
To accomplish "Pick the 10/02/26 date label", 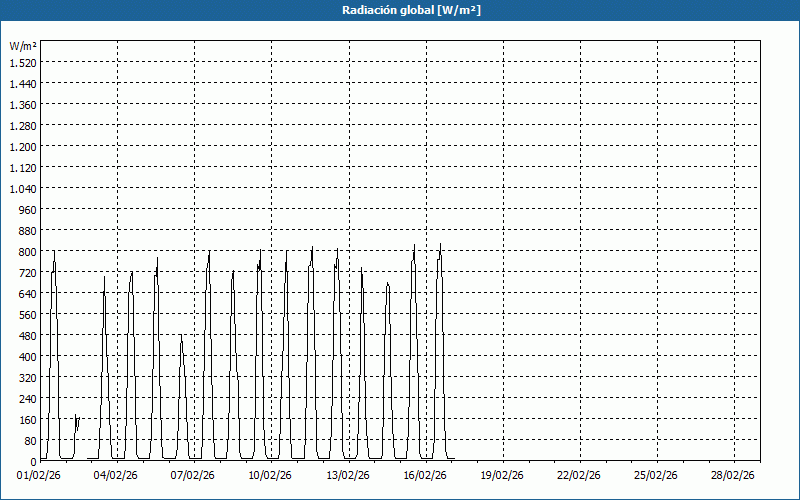I will click(270, 476).
